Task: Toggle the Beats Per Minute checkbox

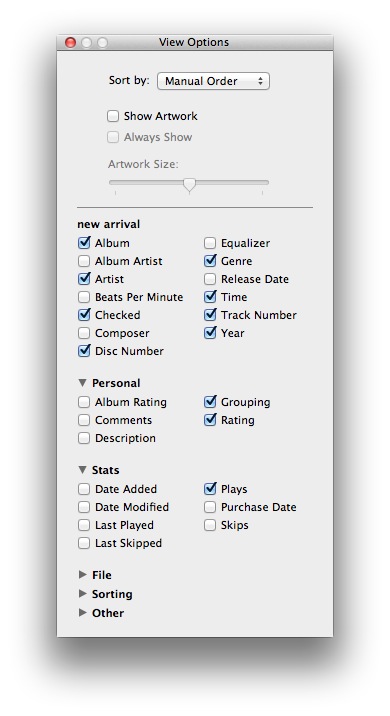Action: click(x=84, y=297)
